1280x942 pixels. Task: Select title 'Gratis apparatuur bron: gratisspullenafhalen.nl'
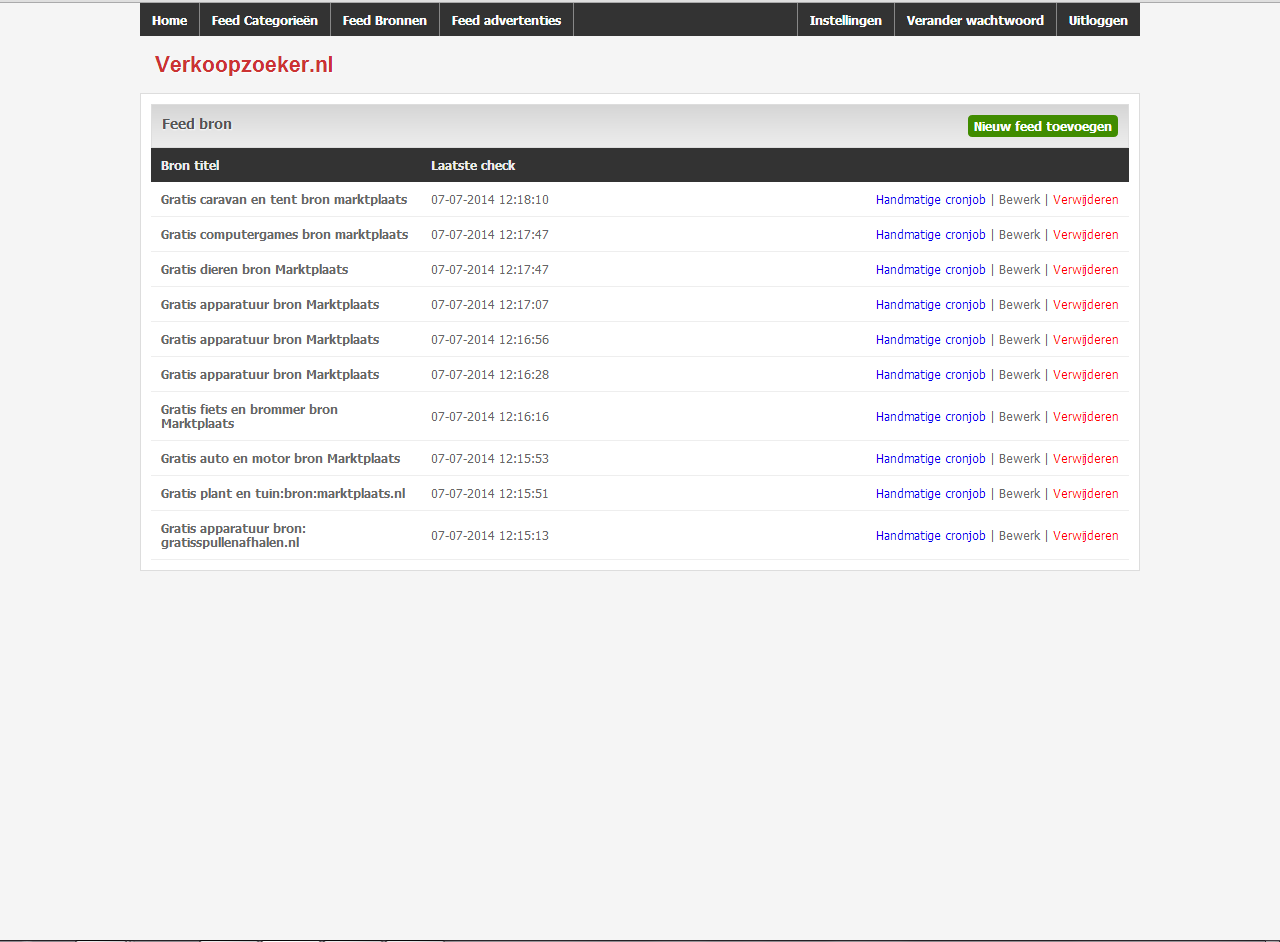[234, 536]
